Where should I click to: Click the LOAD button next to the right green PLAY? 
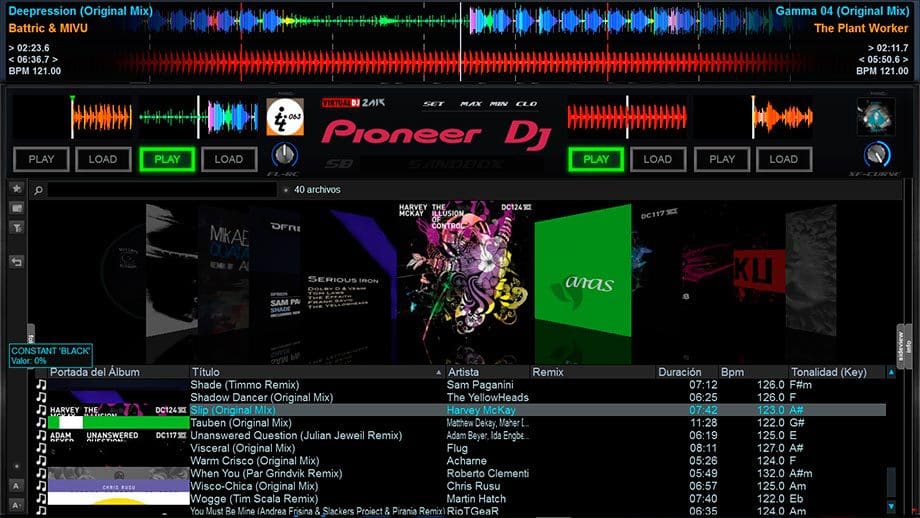pyautogui.click(x=658, y=159)
